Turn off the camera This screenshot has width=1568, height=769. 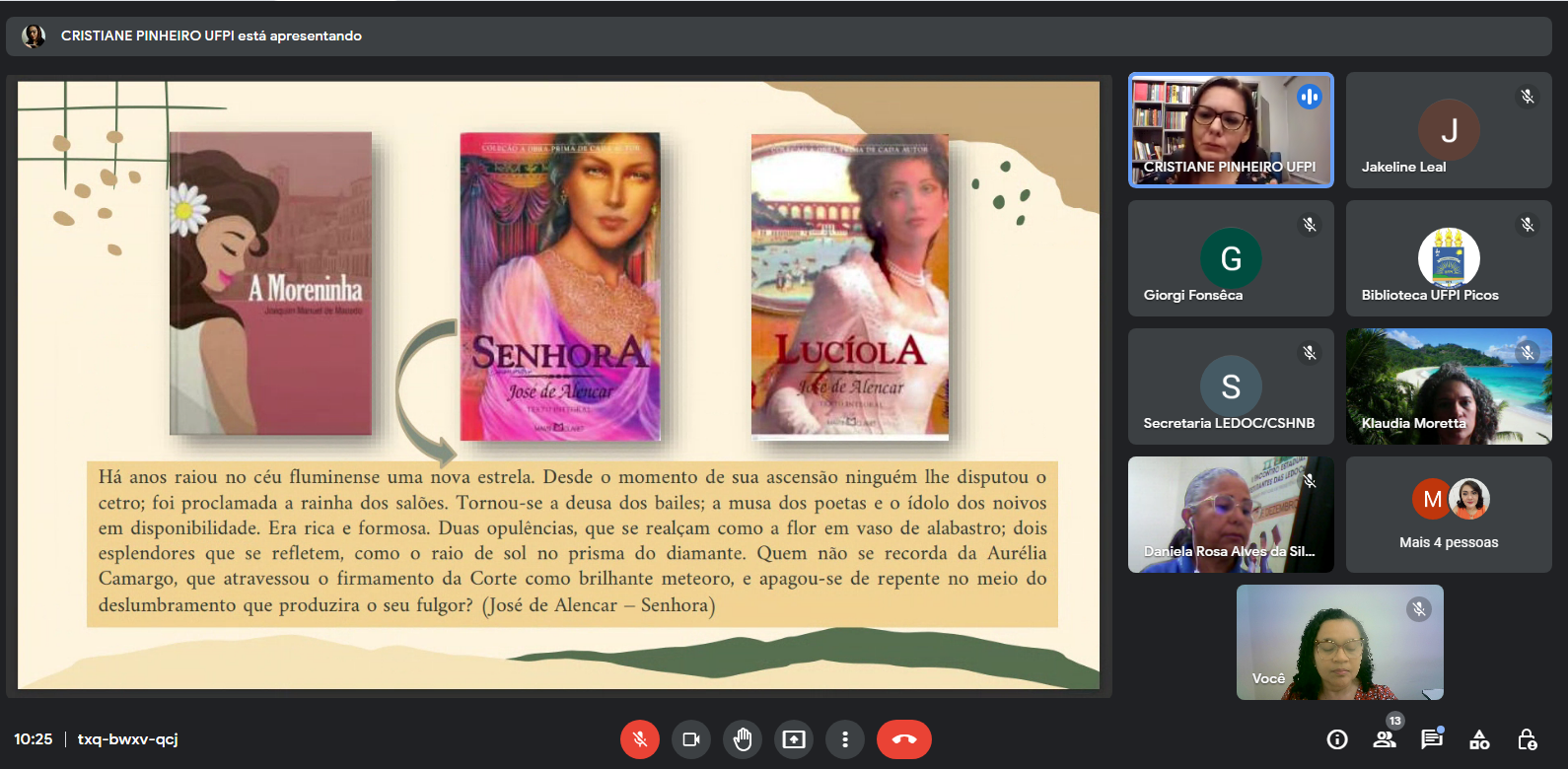click(691, 739)
